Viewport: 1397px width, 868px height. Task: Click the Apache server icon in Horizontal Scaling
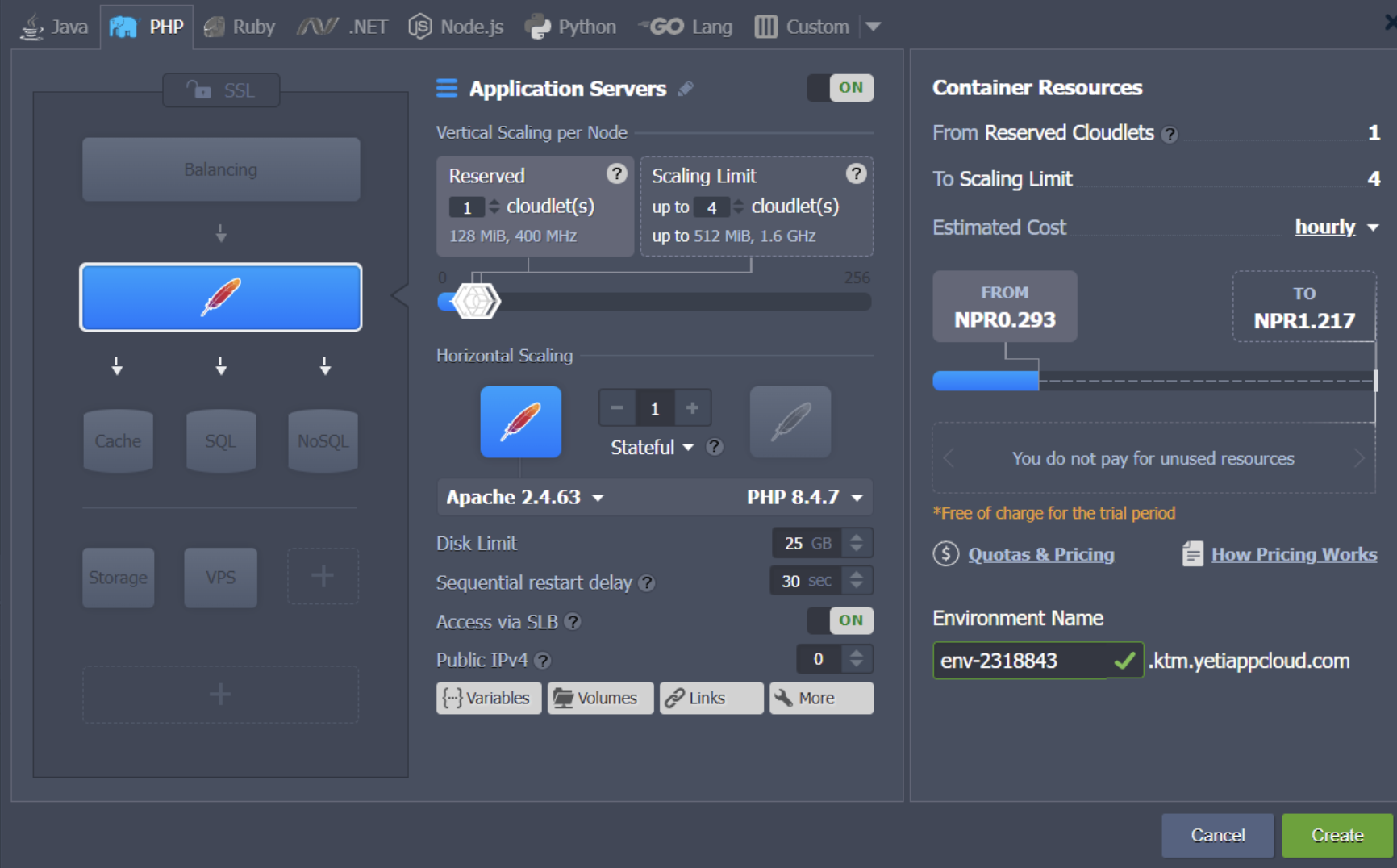pyautogui.click(x=521, y=421)
